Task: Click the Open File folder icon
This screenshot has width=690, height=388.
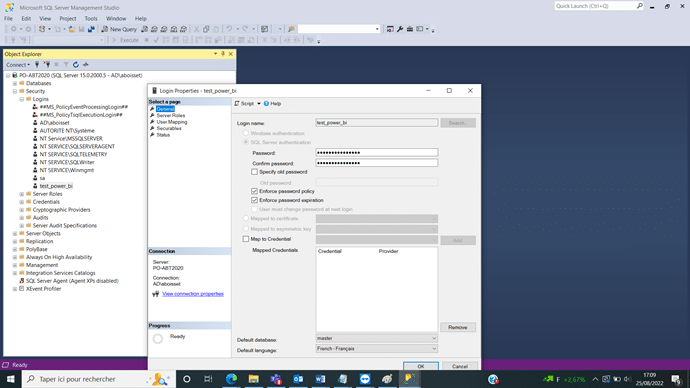Action: tap(72, 29)
